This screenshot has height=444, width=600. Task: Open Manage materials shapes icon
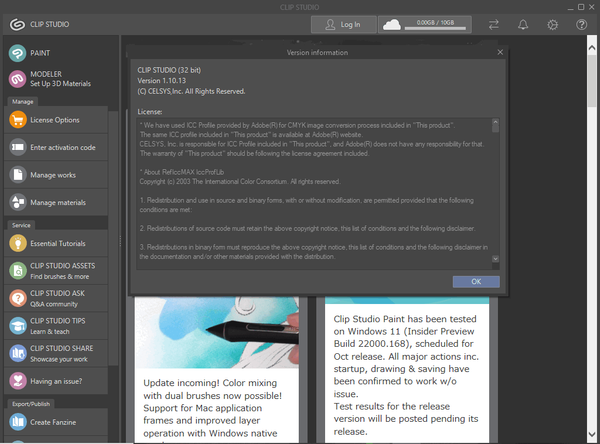point(18,202)
